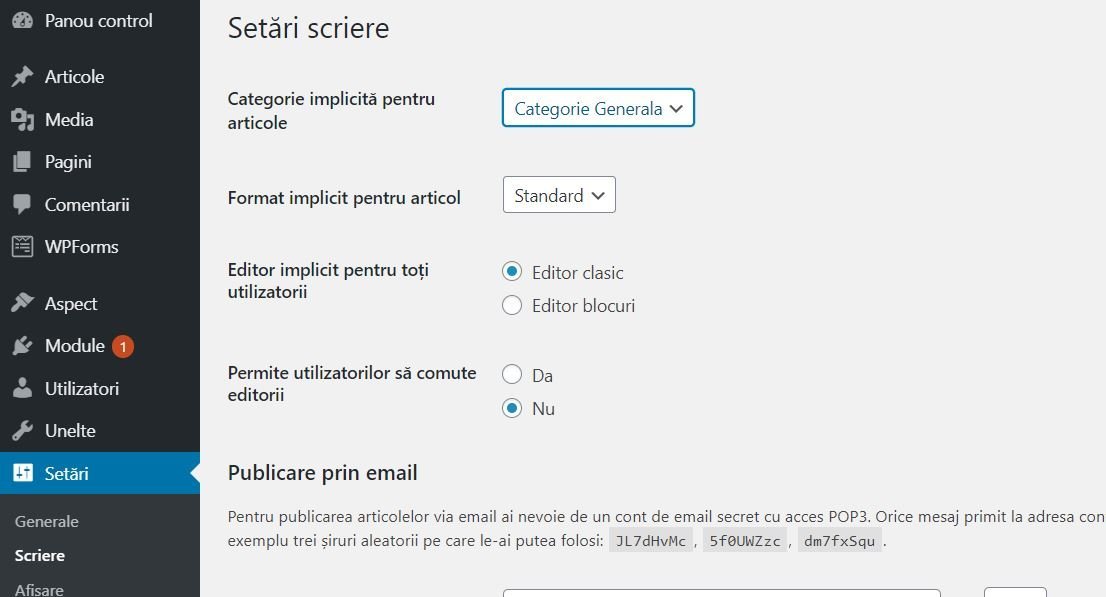1106x597 pixels.
Task: Click the Module update count badge
Action: [123, 347]
